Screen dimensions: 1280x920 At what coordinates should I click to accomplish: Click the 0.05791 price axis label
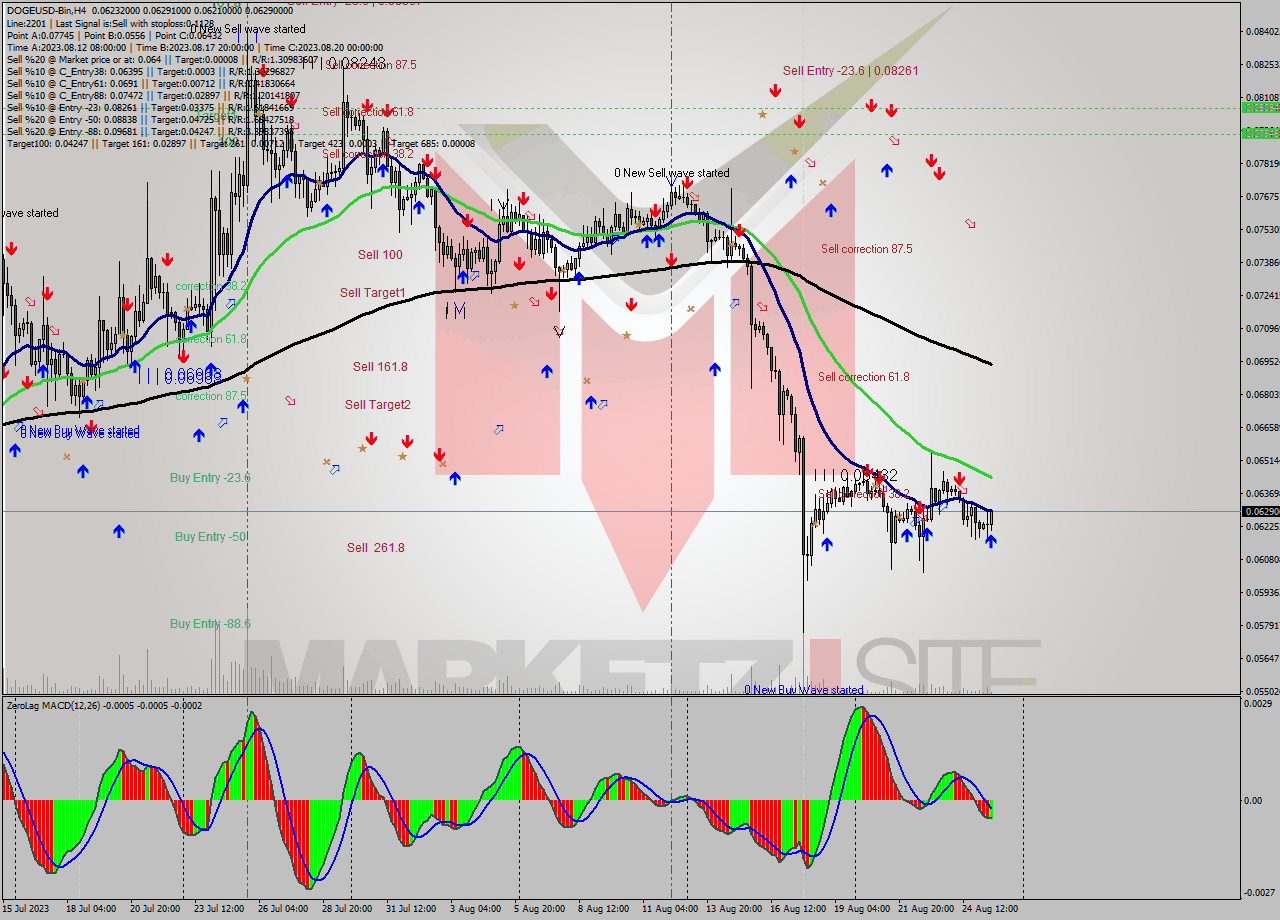[1262, 625]
